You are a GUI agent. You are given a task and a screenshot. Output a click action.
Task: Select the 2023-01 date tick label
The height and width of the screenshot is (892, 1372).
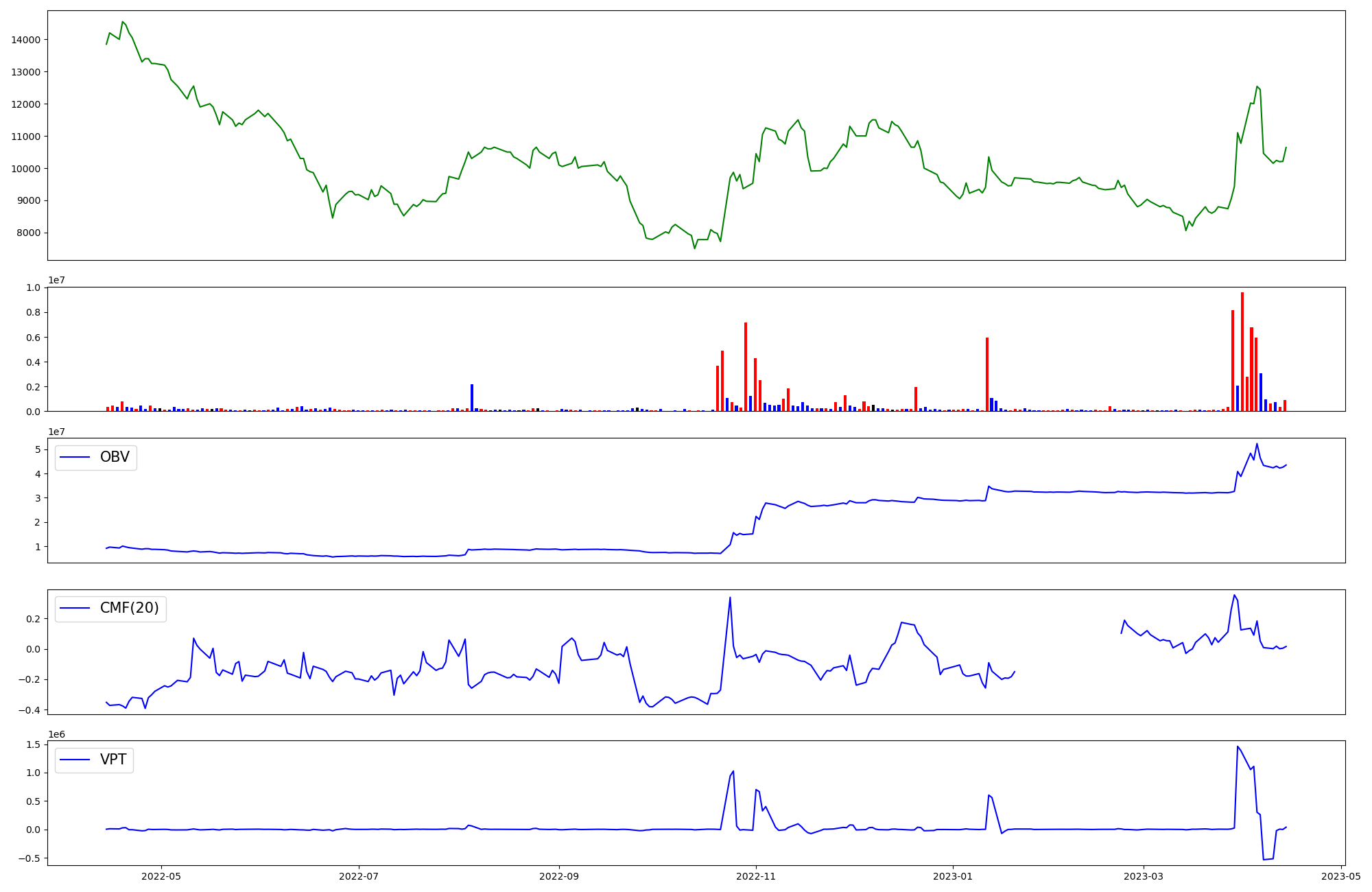coord(953,876)
